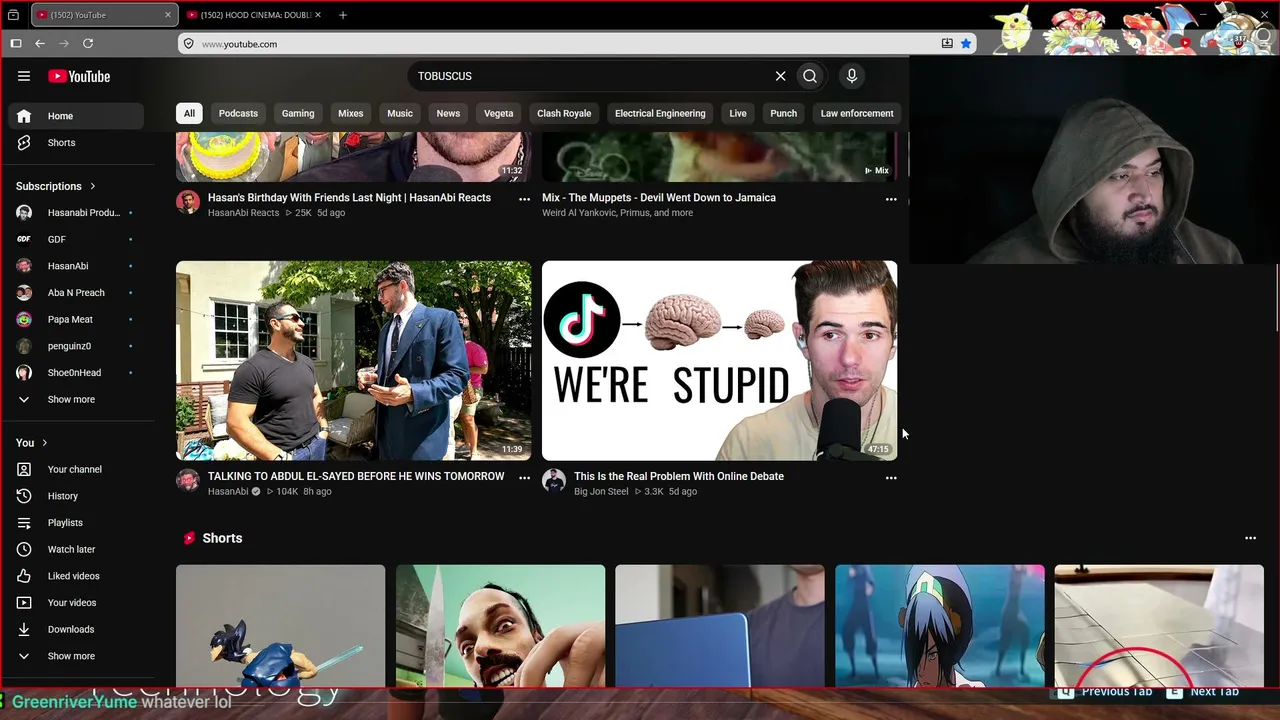Select the Punch filter chip
This screenshot has height=720, width=1280.
tap(784, 113)
